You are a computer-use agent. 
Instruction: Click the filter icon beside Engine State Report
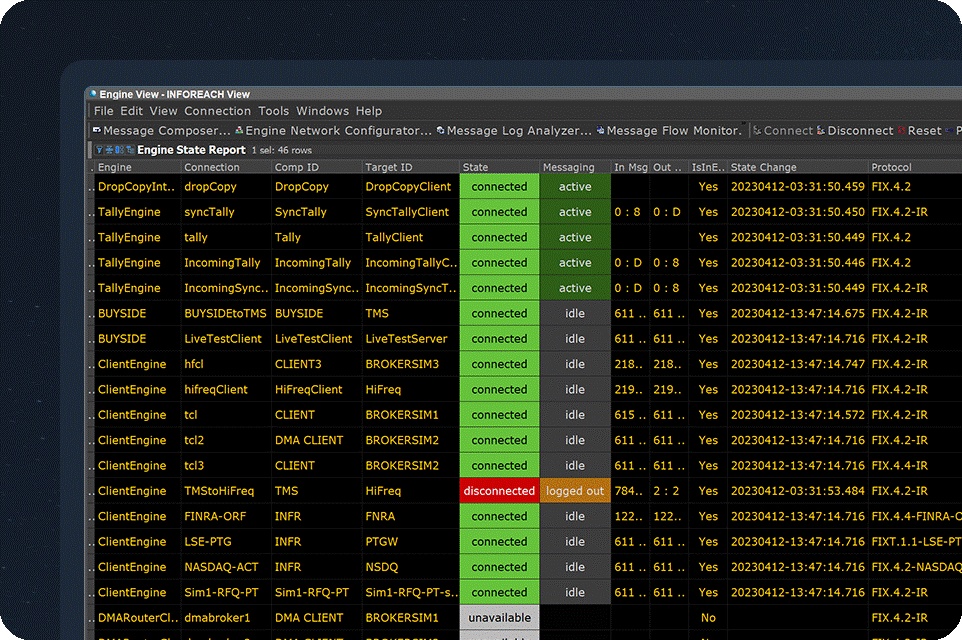point(99,150)
